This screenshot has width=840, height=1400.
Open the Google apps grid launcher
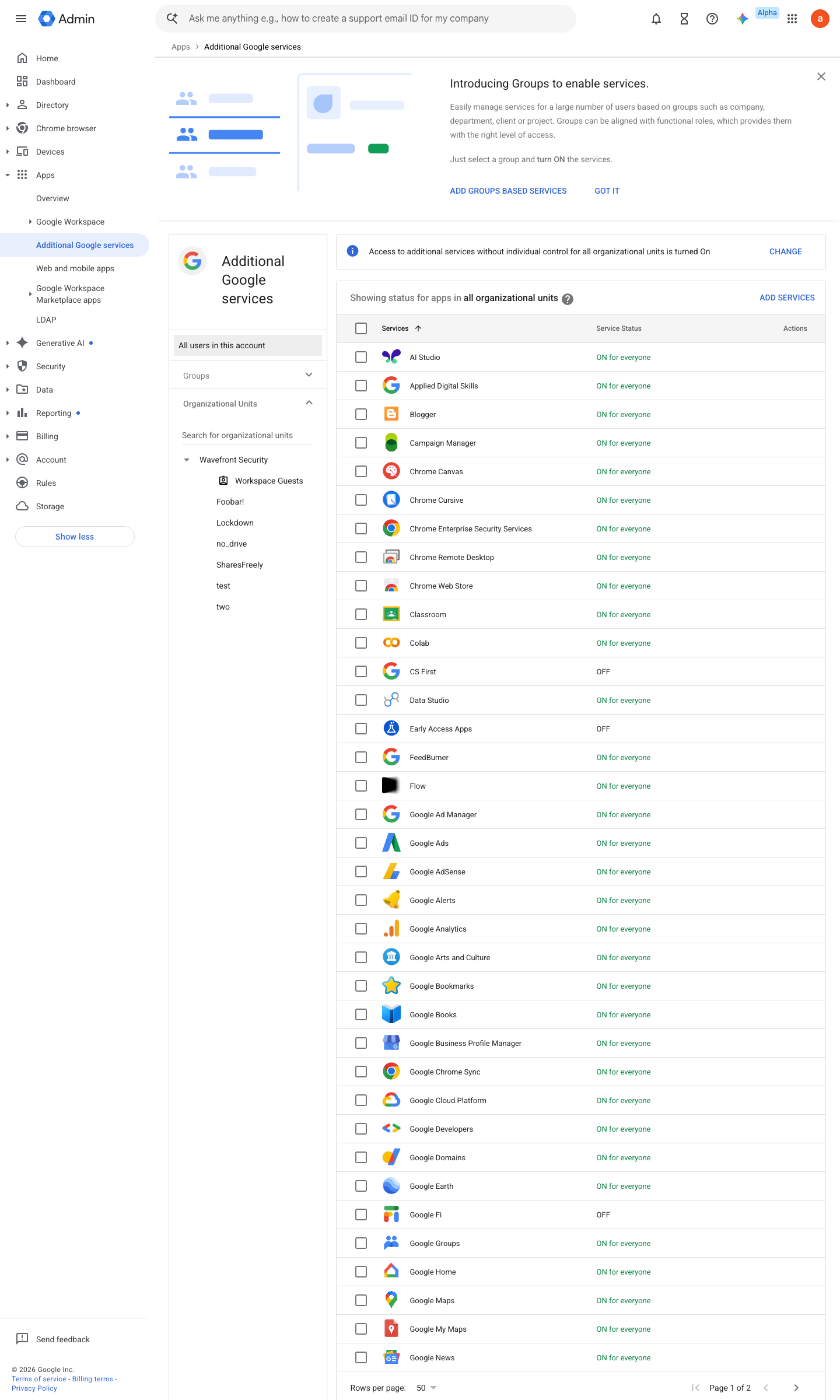pos(792,19)
